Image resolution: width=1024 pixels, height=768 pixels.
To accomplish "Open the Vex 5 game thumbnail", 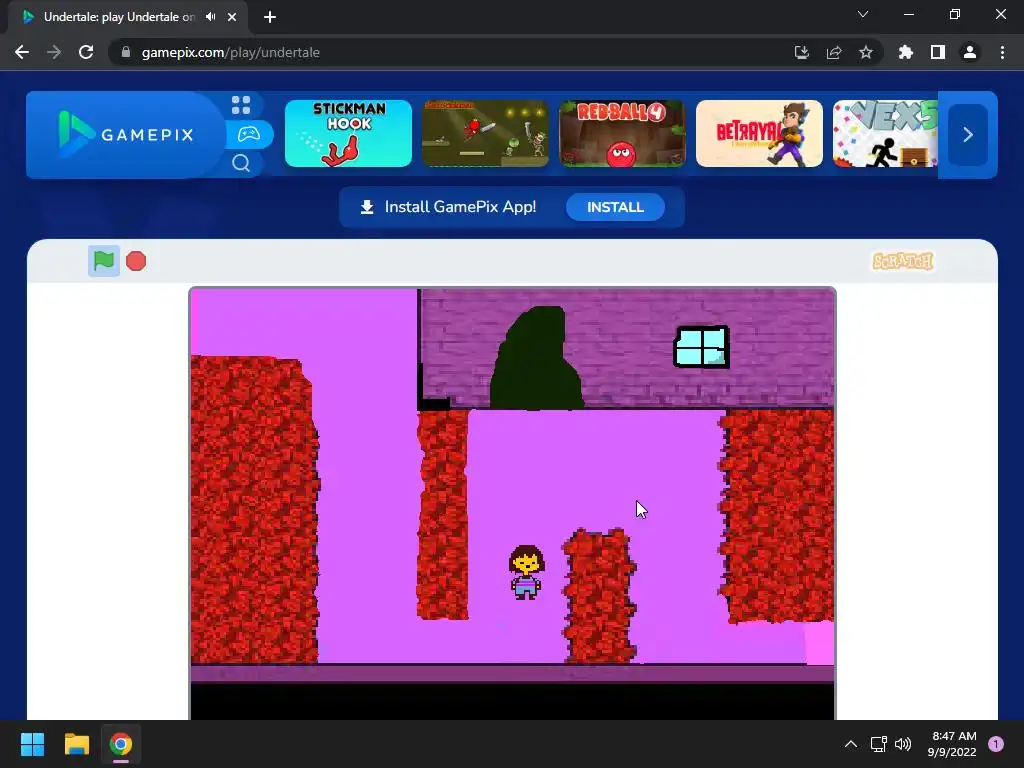I will pos(885,134).
